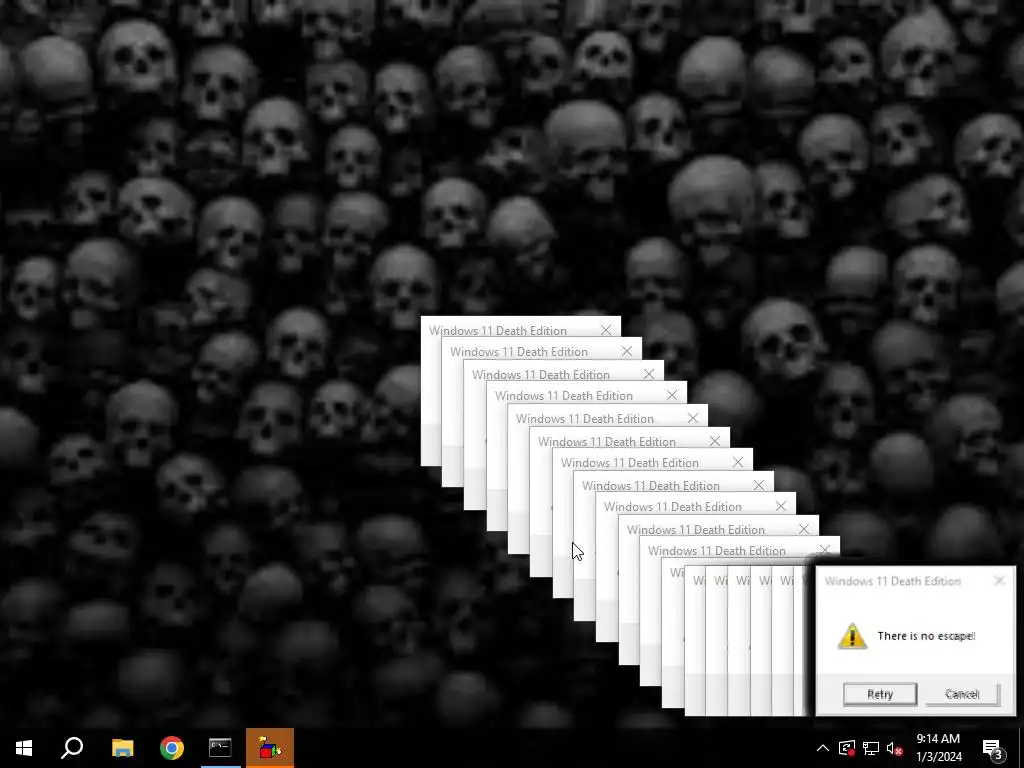This screenshot has height=768, width=1024.
Task: Launch Google Chrome from the taskbar
Action: [x=172, y=748]
